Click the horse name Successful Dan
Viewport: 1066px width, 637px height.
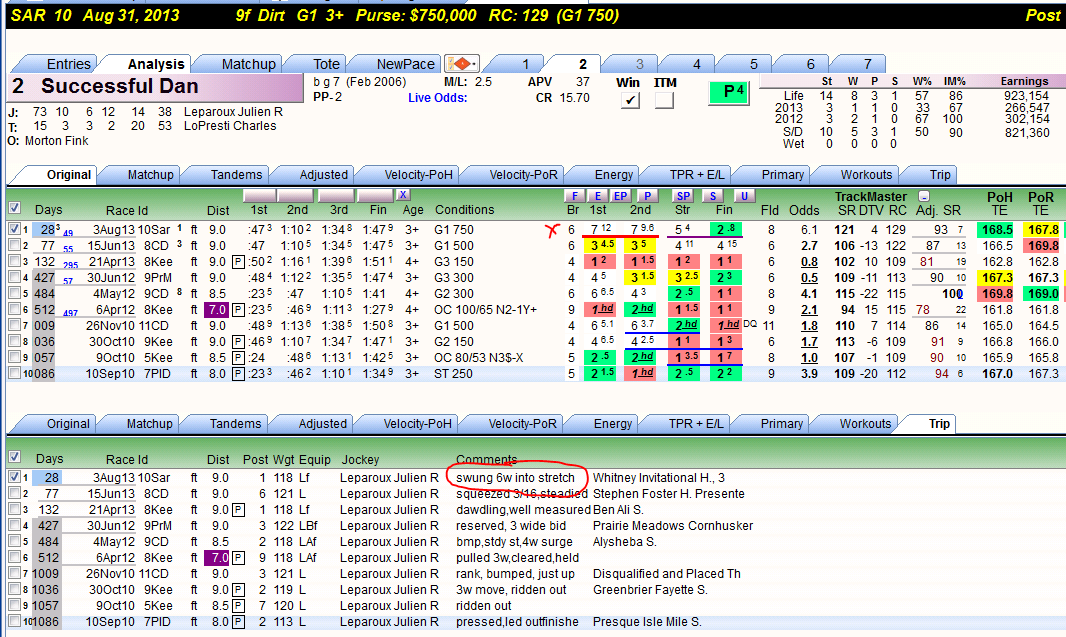[120, 86]
